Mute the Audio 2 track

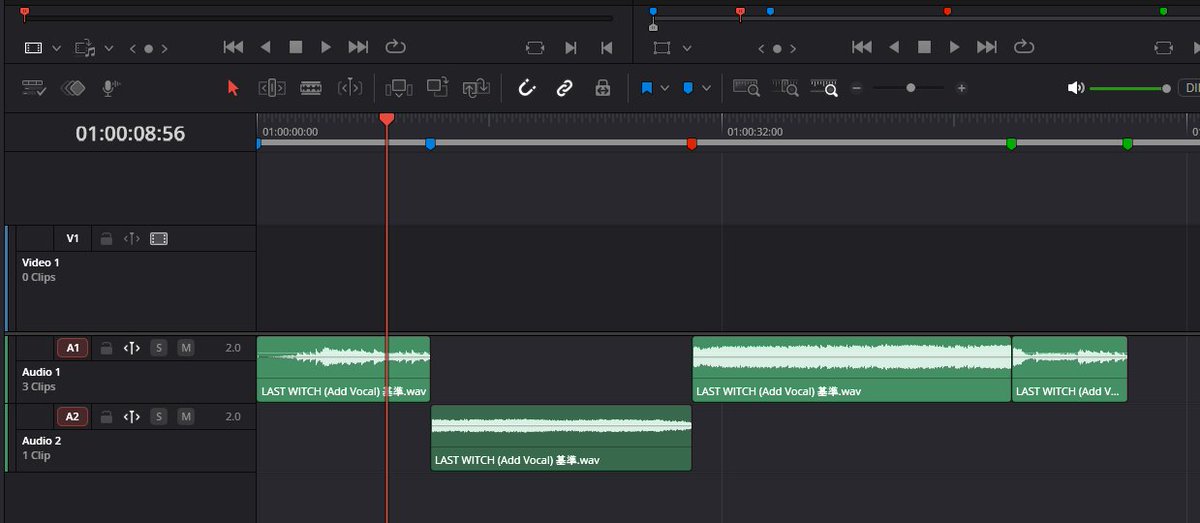pyautogui.click(x=185, y=417)
